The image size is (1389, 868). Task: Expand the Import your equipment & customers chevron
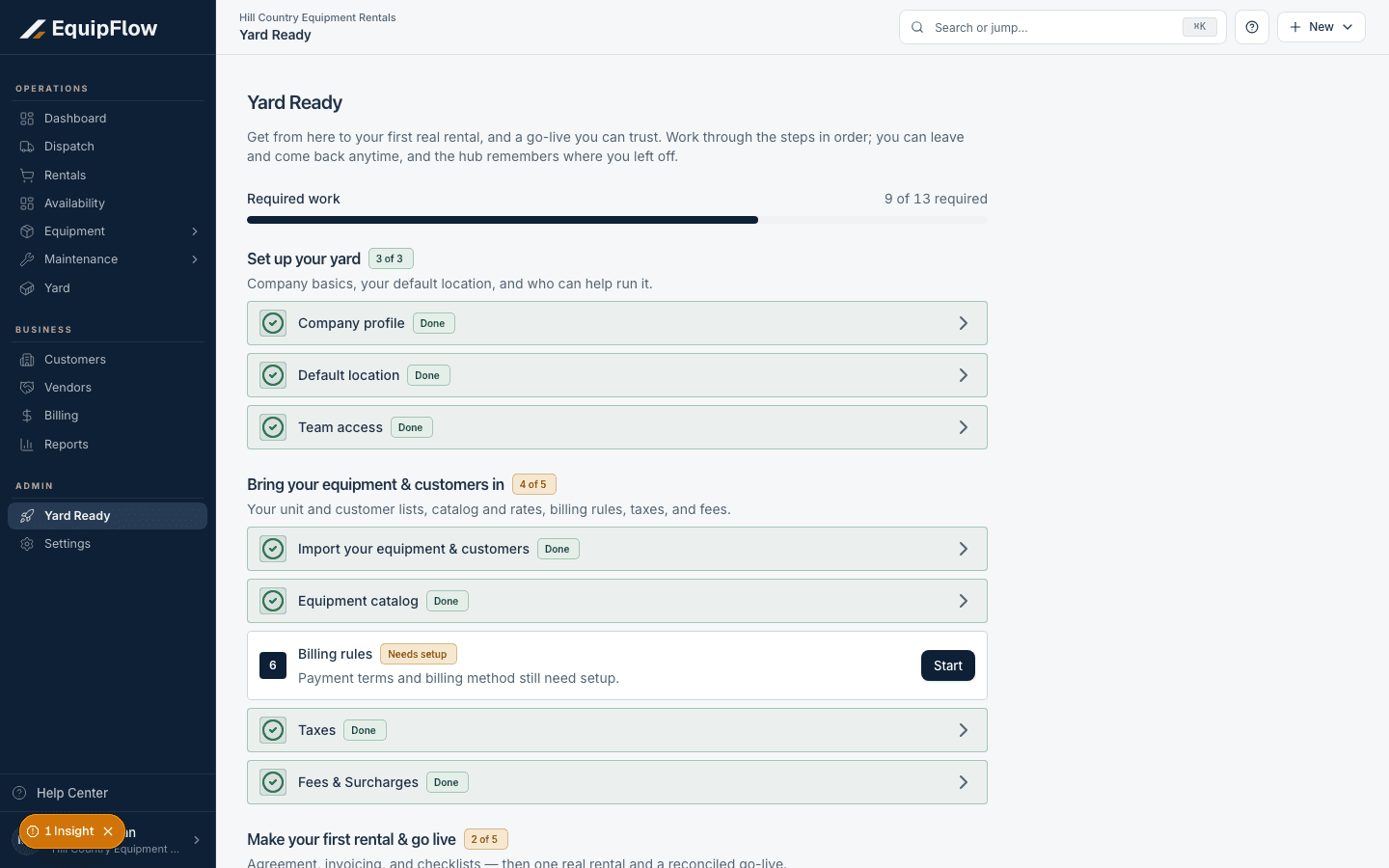pyautogui.click(x=963, y=549)
